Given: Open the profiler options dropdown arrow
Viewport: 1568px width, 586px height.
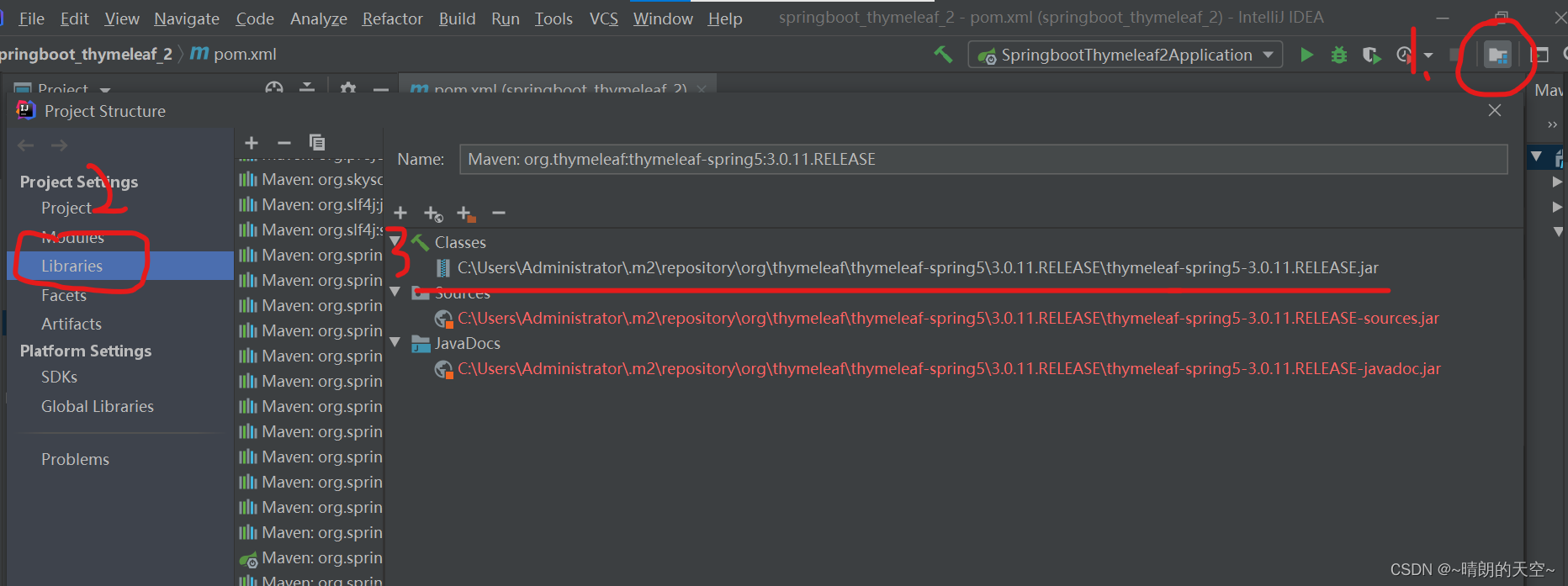Looking at the screenshot, I should coord(1428,55).
